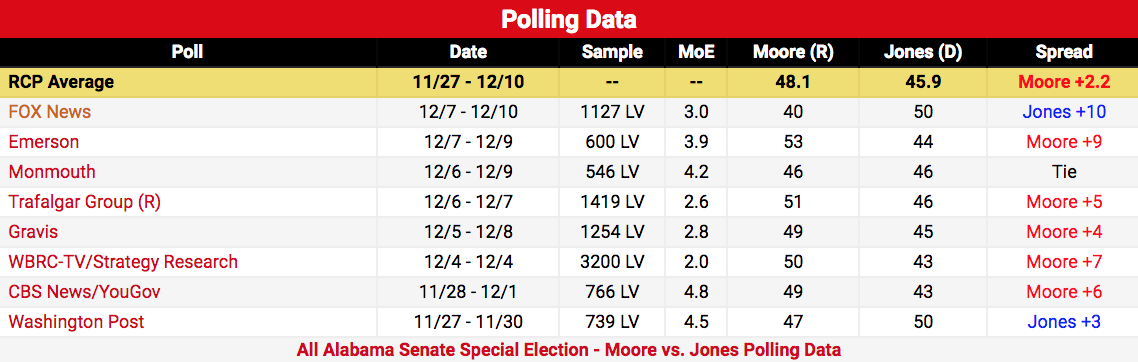This screenshot has width=1138, height=362.
Task: Open the Monmouth poll link
Action: pos(52,172)
